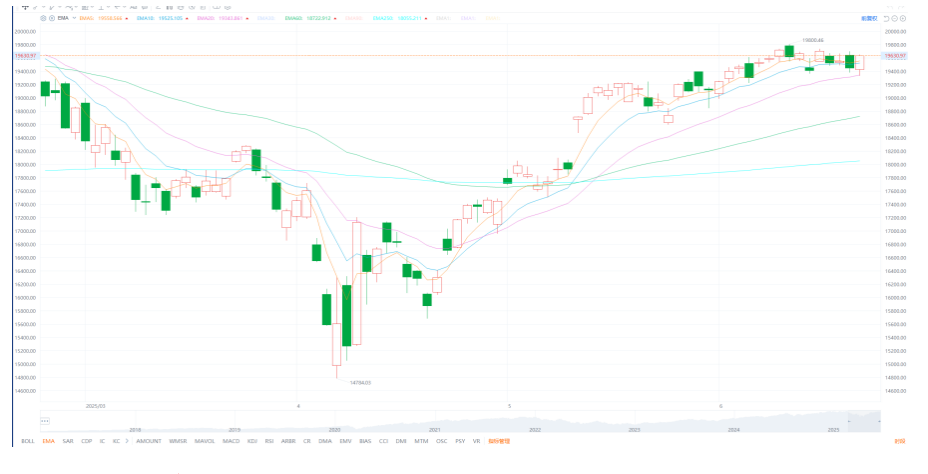This screenshot has height=474, width=928.
Task: Show the CCI sub-indicator
Action: [x=384, y=441]
